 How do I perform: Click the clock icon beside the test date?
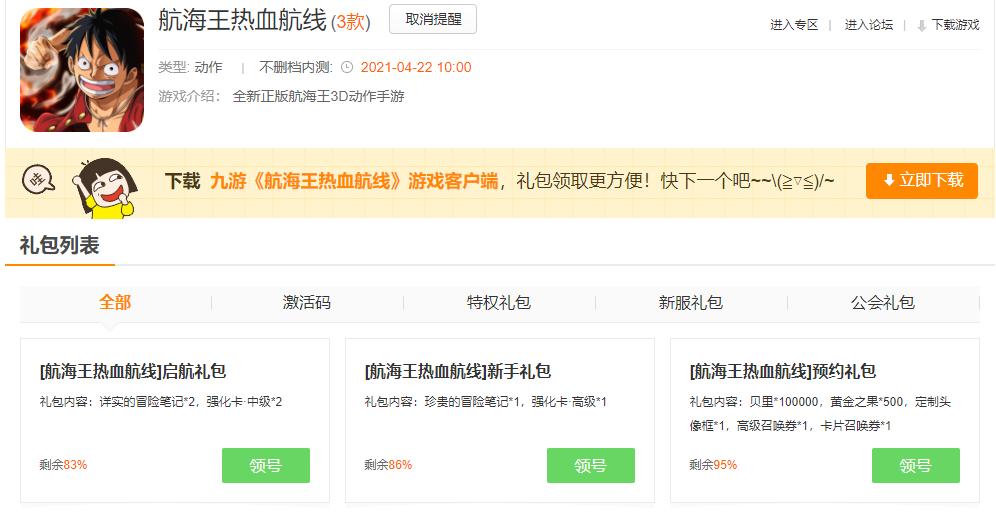click(347, 67)
